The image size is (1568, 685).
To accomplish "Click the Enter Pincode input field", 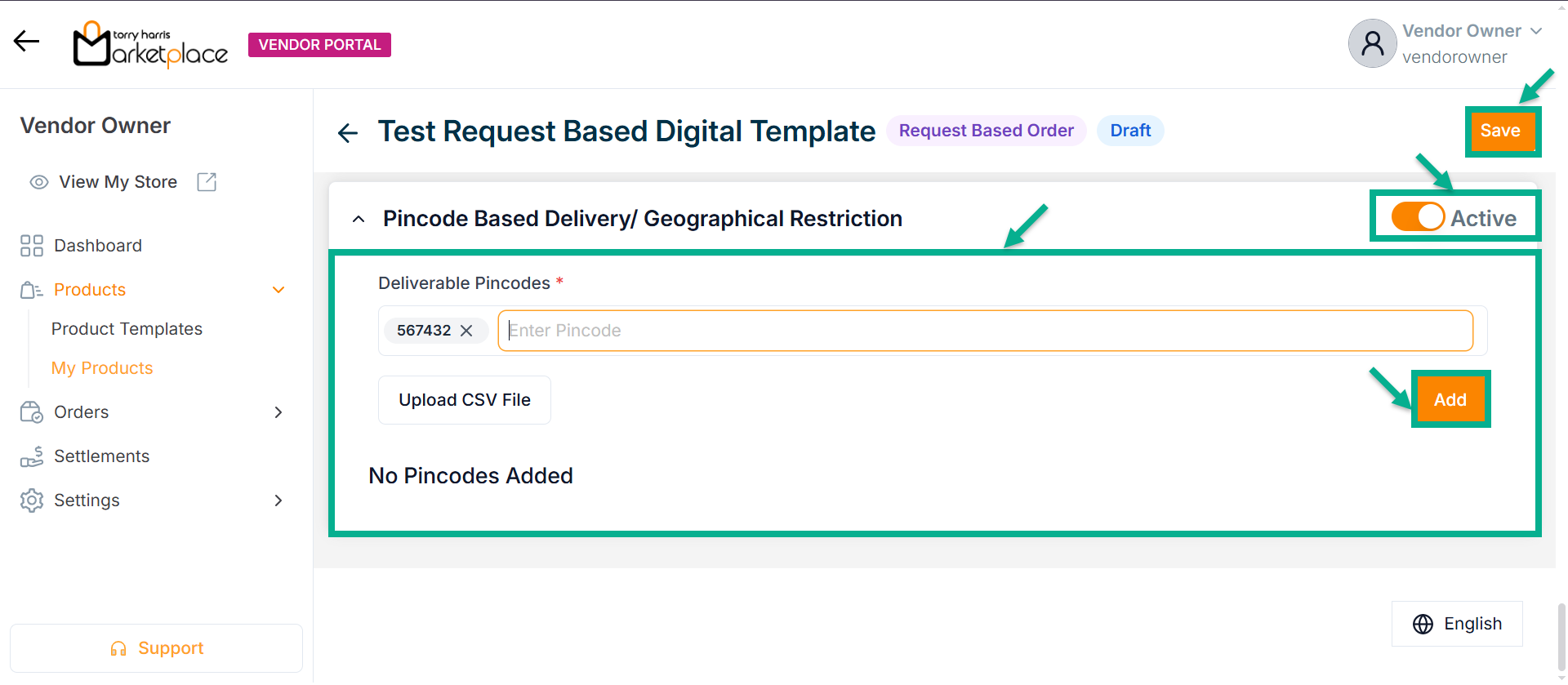I will 985,331.
